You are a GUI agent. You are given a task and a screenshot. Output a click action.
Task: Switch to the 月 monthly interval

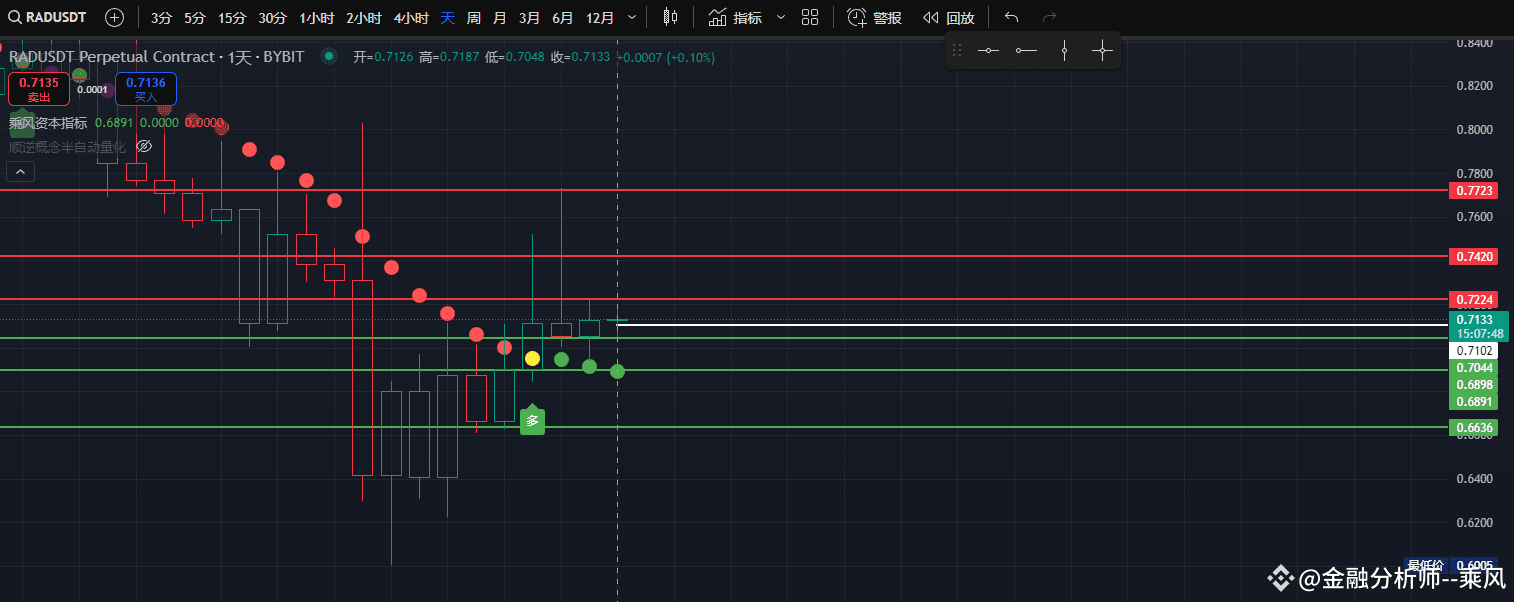point(499,18)
